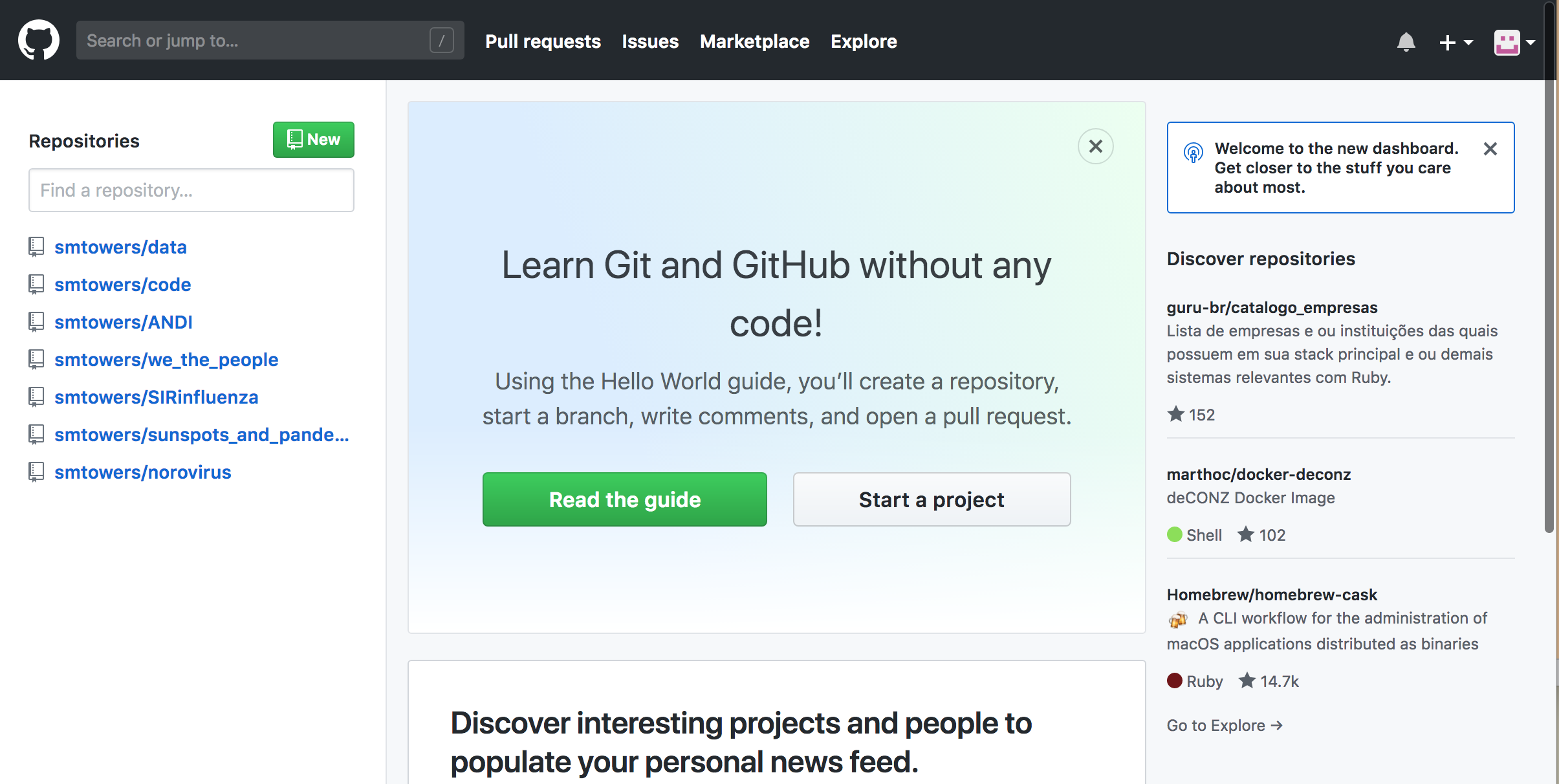Open the plus create-new dropdown
This screenshot has width=1559, height=784.
pyautogui.click(x=1456, y=42)
